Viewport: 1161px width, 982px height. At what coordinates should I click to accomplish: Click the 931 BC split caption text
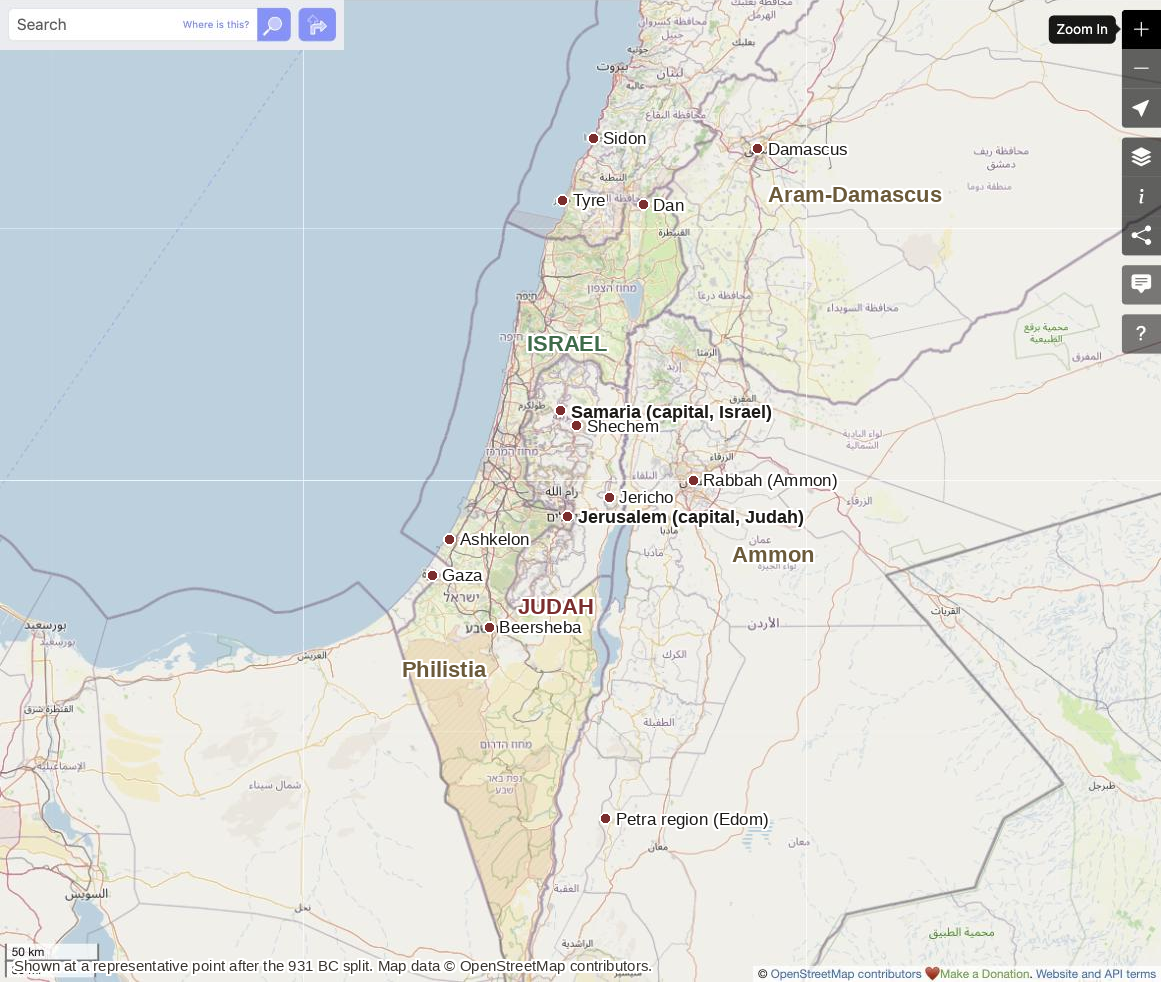click(331, 966)
